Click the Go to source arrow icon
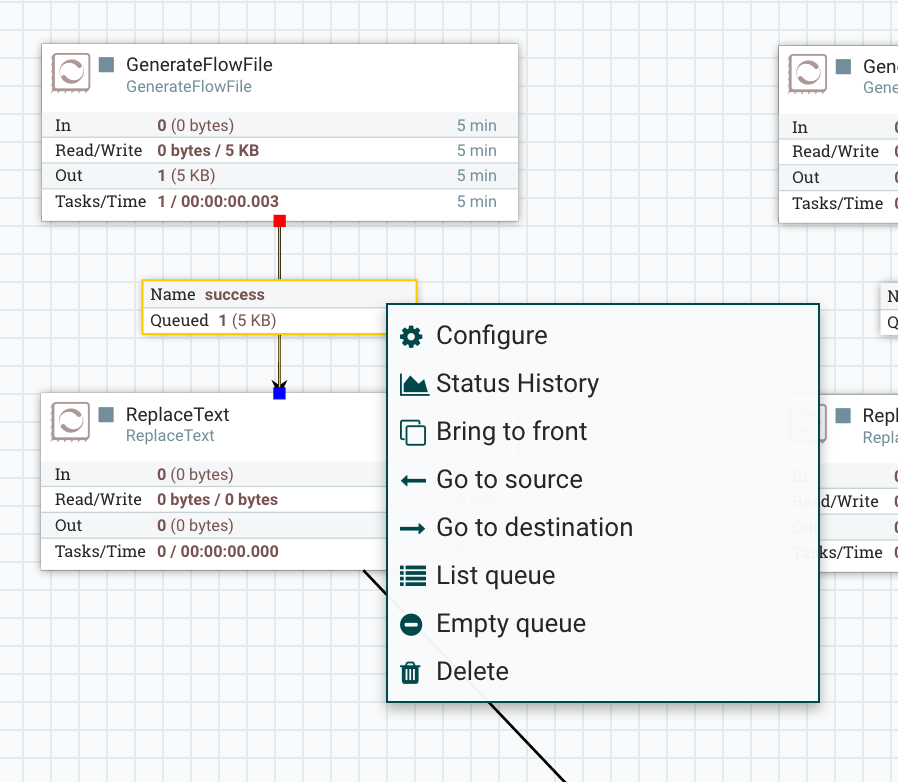This screenshot has height=782, width=898. [x=412, y=480]
